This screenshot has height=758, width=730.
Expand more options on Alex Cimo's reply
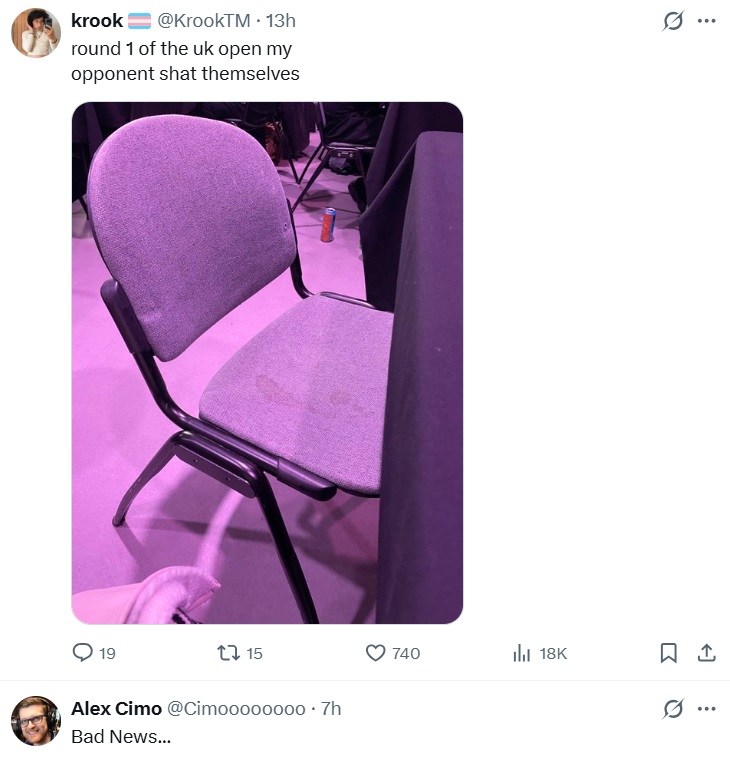pyautogui.click(x=706, y=709)
